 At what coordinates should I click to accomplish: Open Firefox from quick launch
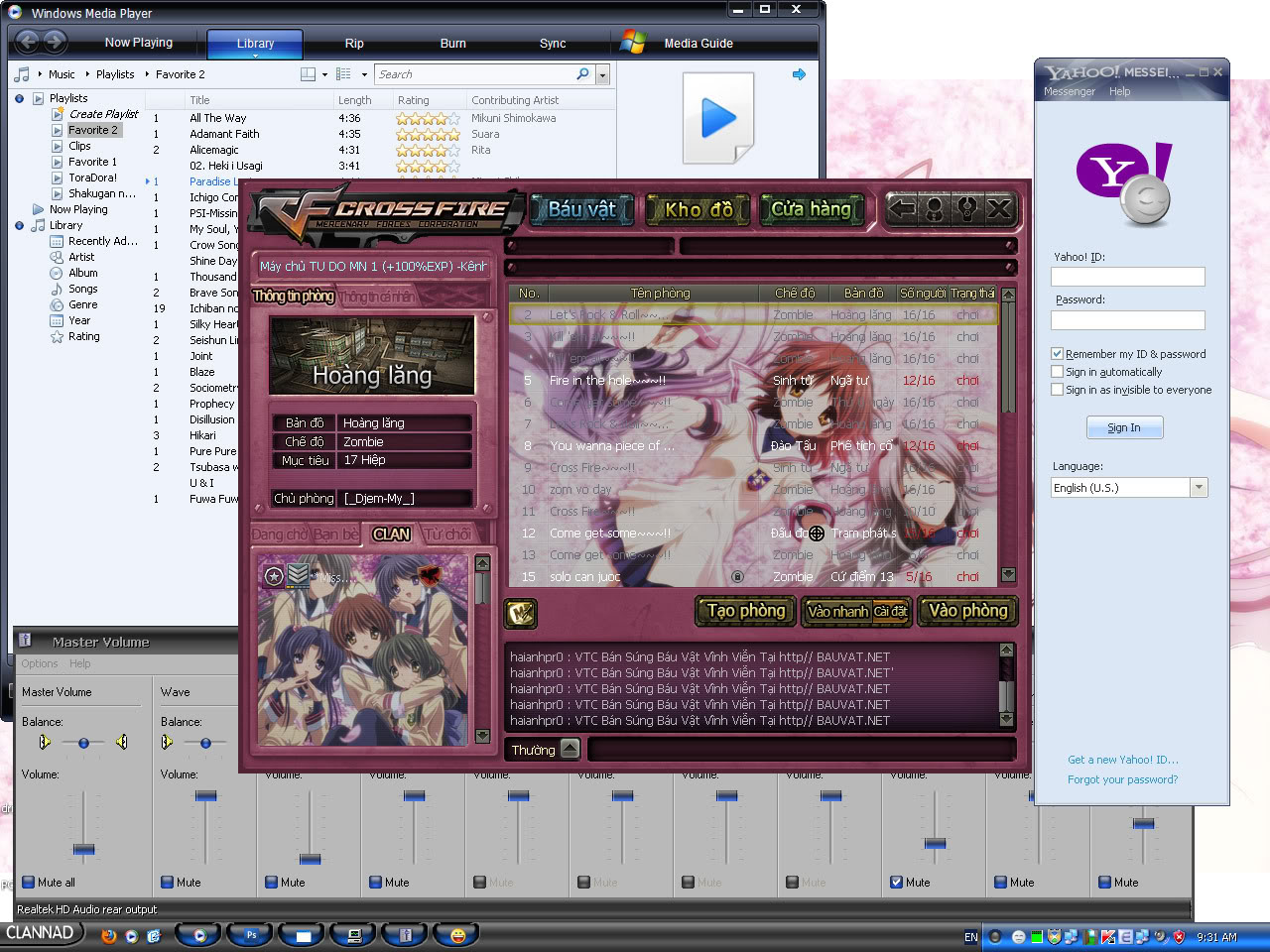[108, 935]
